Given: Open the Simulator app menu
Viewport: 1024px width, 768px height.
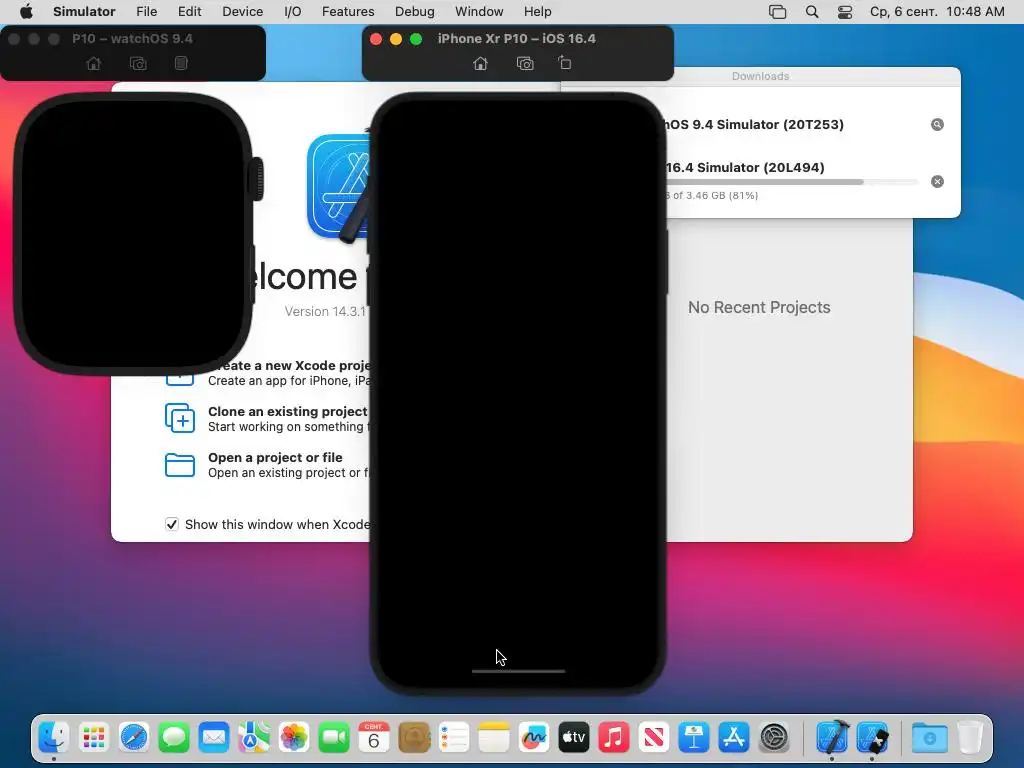Looking at the screenshot, I should pos(84,12).
